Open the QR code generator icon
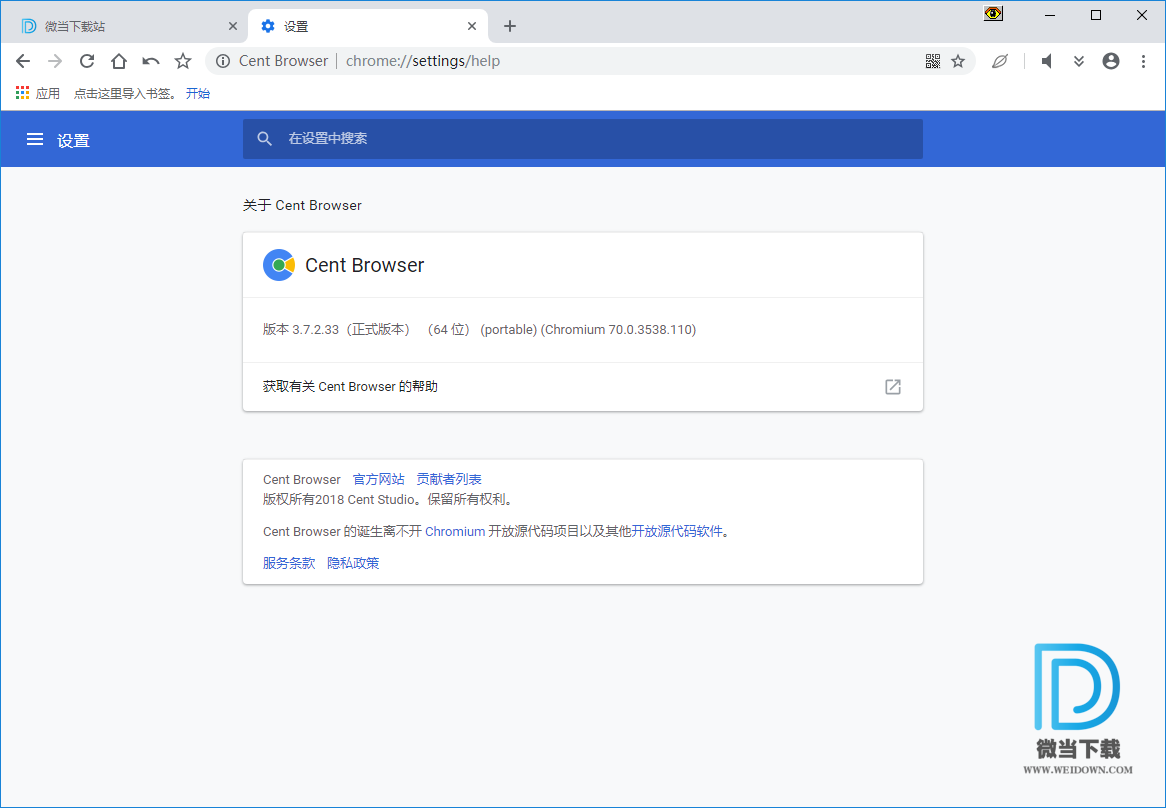 click(x=932, y=61)
